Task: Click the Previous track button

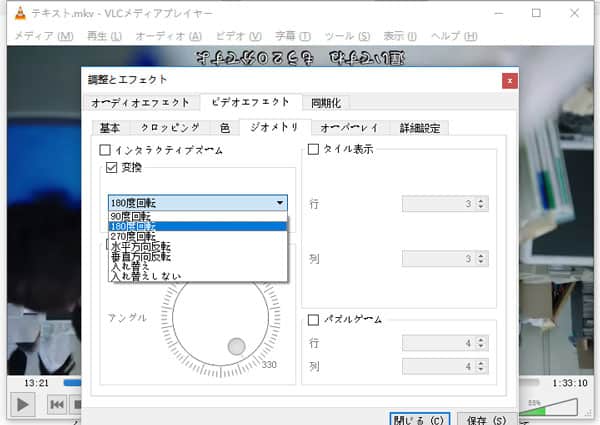Action: point(57,404)
